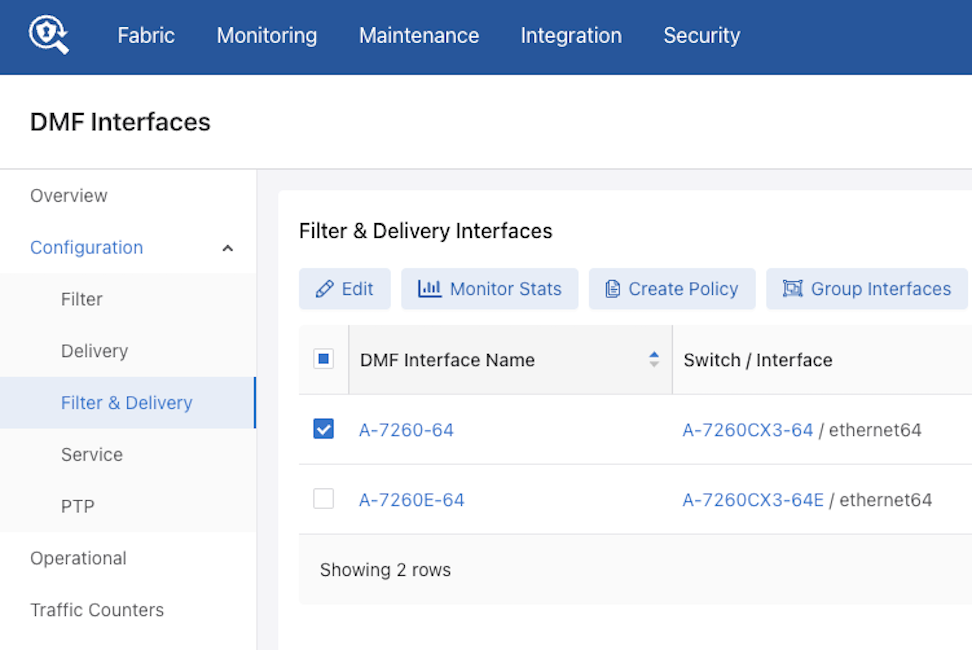Toggle the select-all header checkbox
Viewport: 972px width, 650px height.
323,359
